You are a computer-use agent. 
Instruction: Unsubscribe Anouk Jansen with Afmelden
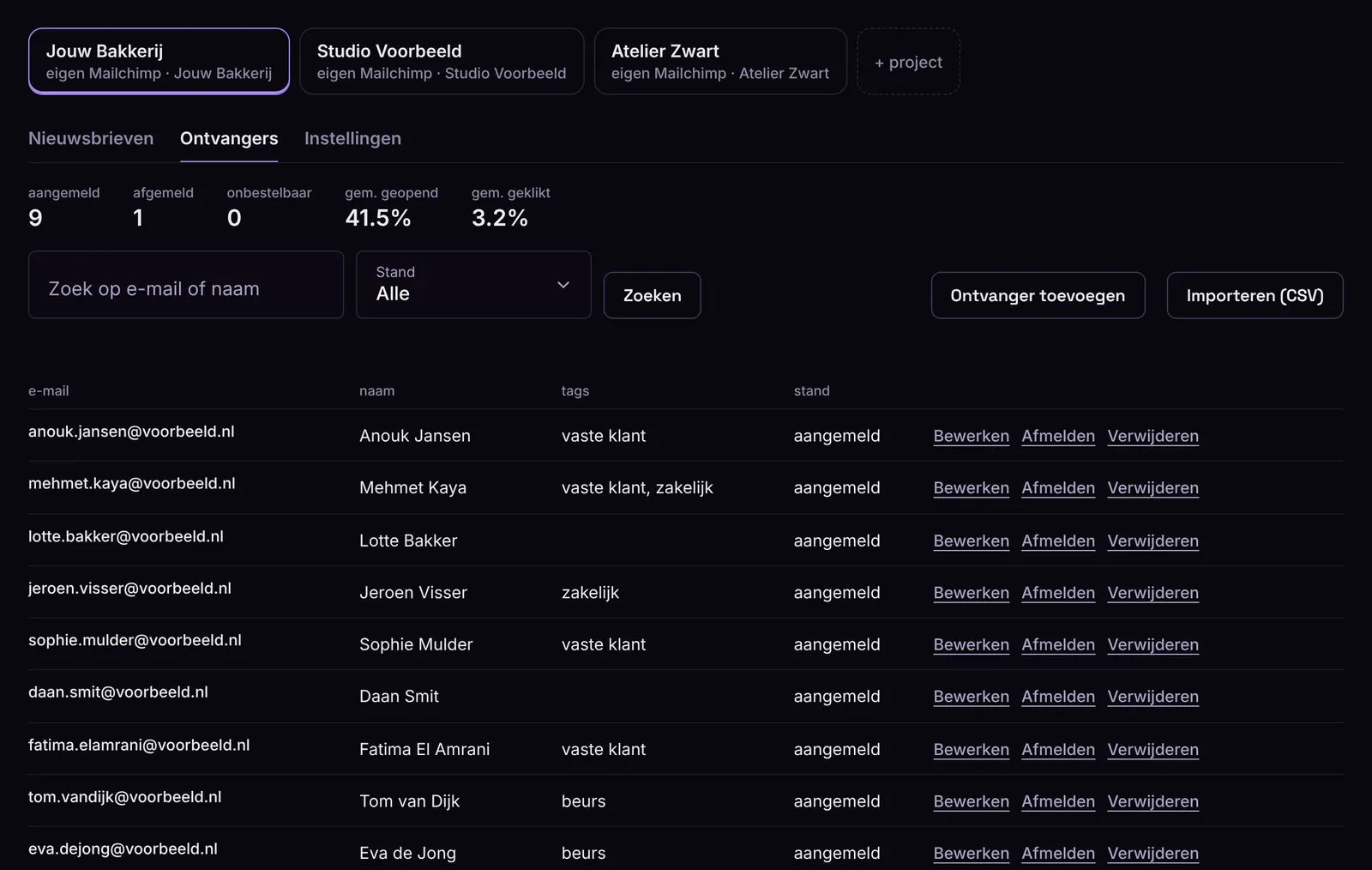pos(1058,436)
